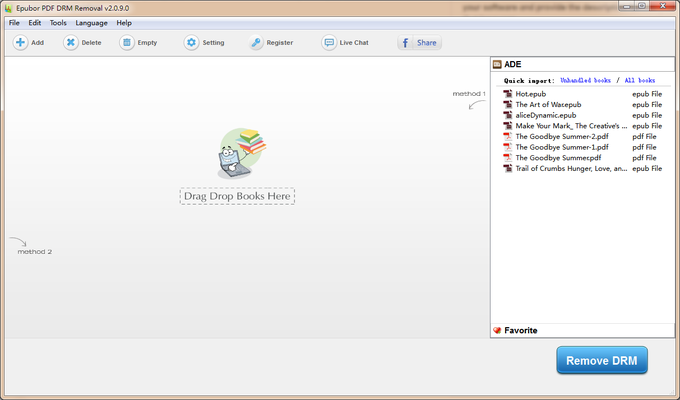680x400 pixels.
Task: Open the Language menu
Action: [x=92, y=23]
